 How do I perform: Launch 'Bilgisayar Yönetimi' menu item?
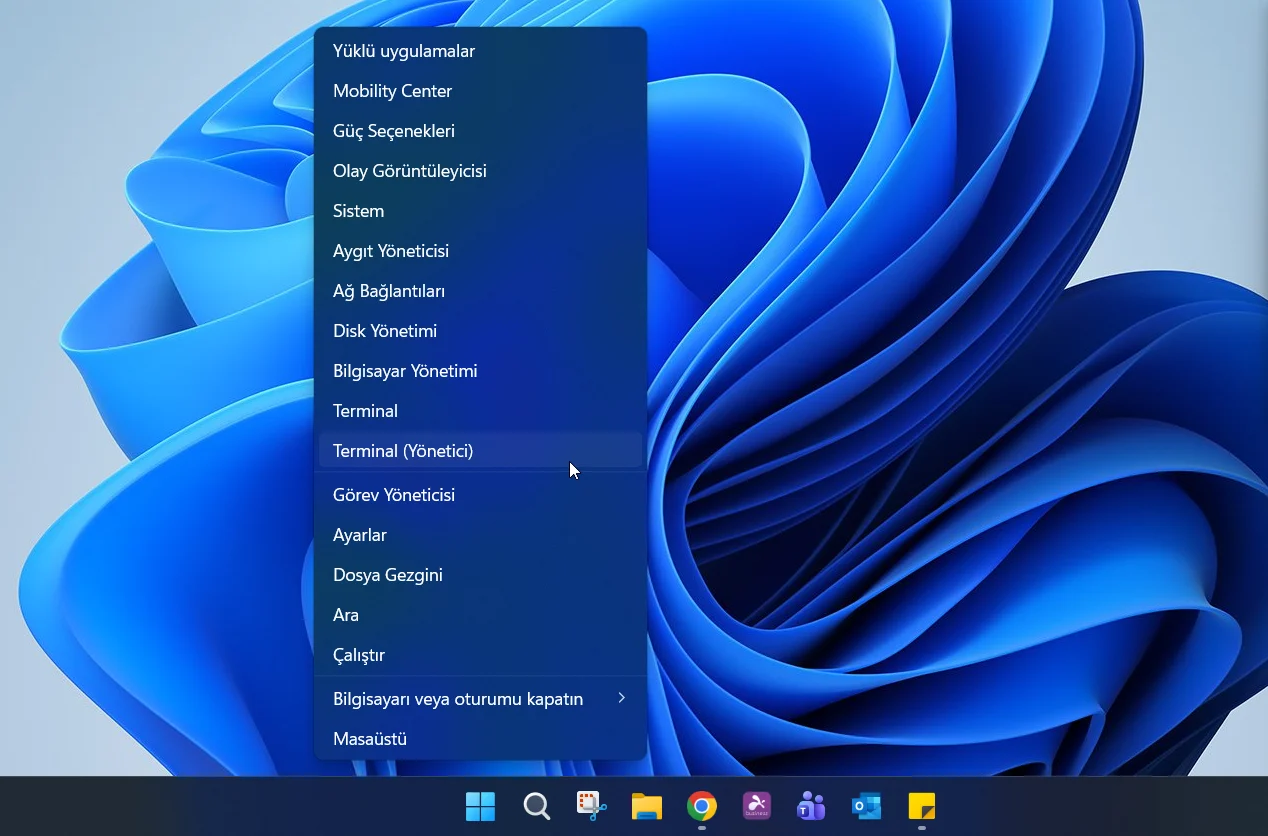point(481,371)
